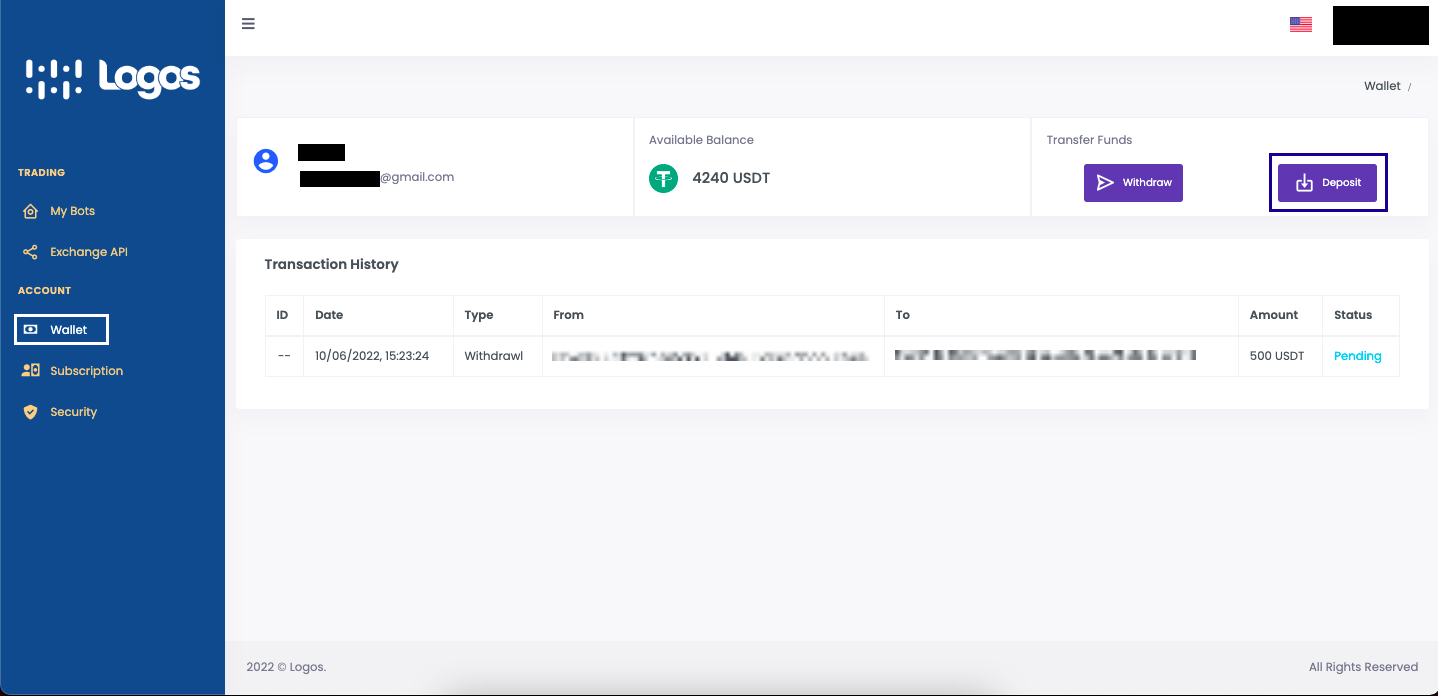Click the Date column header
The image size is (1438, 696).
pyautogui.click(x=329, y=315)
